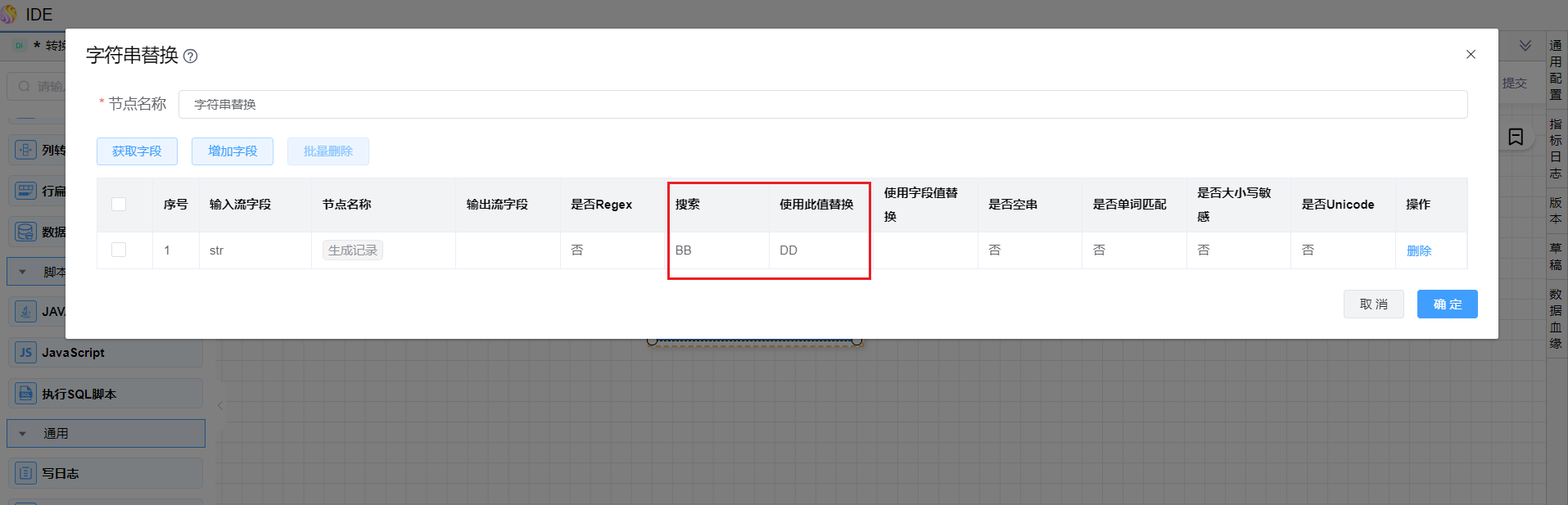Image resolution: width=1568 pixels, height=505 pixels.
Task: Click the 写日志 node icon
Action: pyautogui.click(x=25, y=473)
